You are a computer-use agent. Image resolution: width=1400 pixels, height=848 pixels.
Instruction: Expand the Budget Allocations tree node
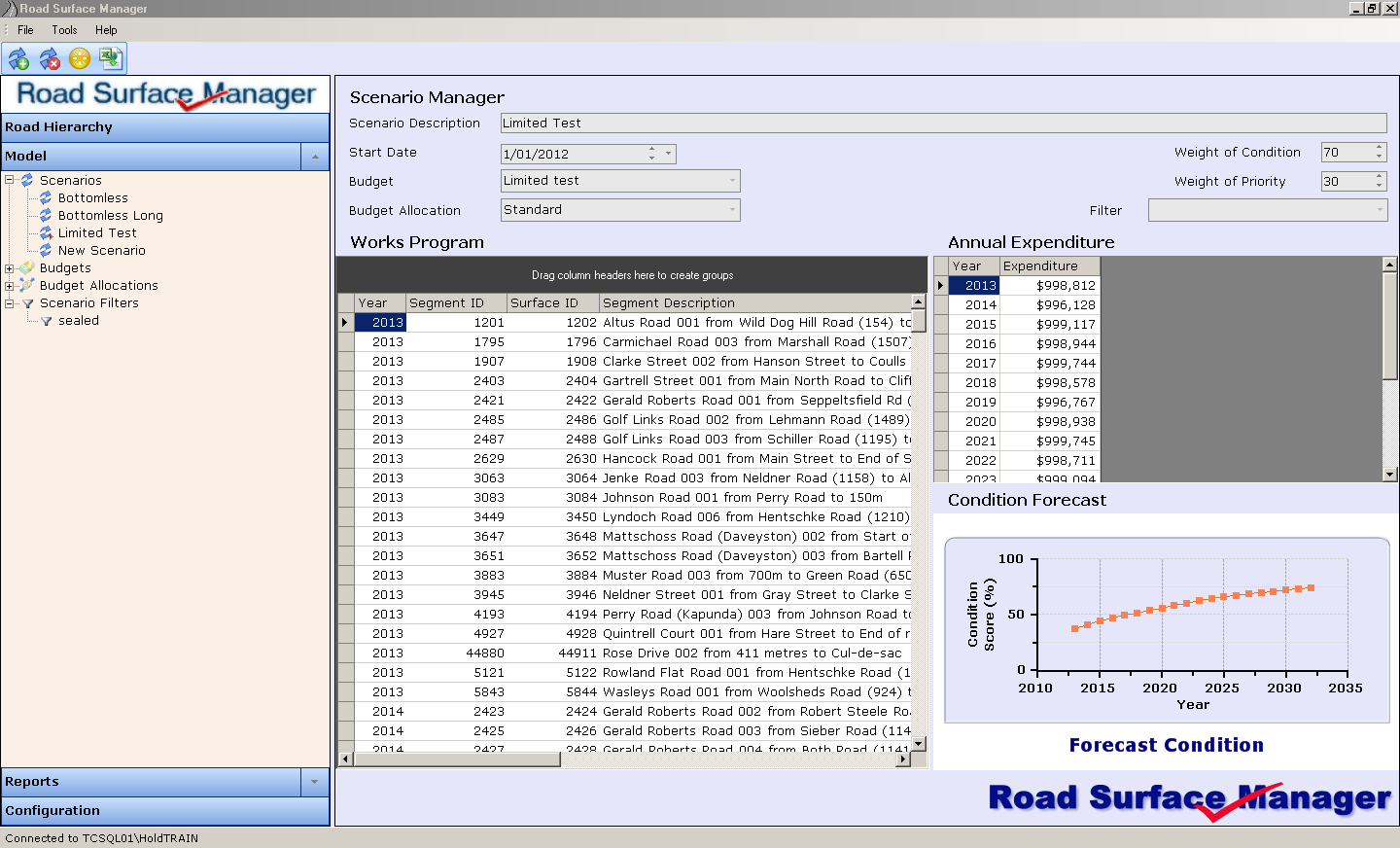[x=9, y=286]
